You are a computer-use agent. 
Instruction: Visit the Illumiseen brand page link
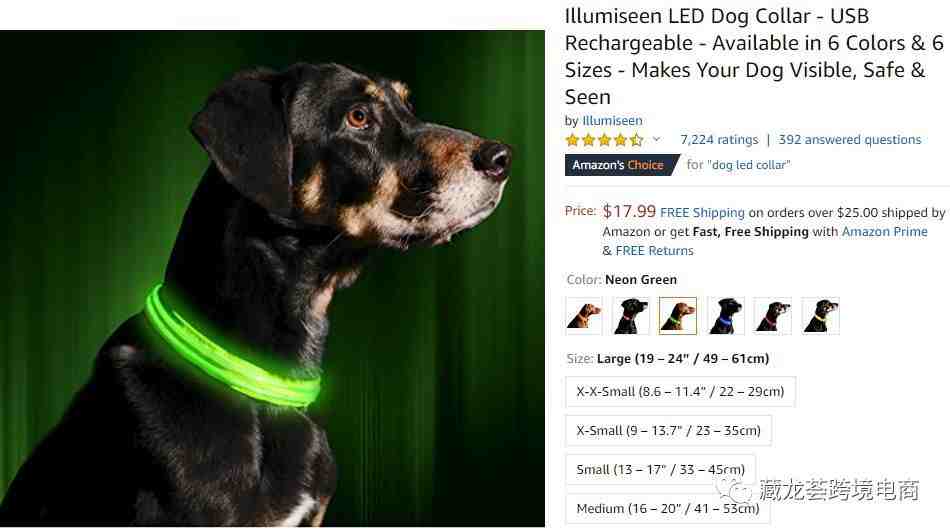pos(612,121)
